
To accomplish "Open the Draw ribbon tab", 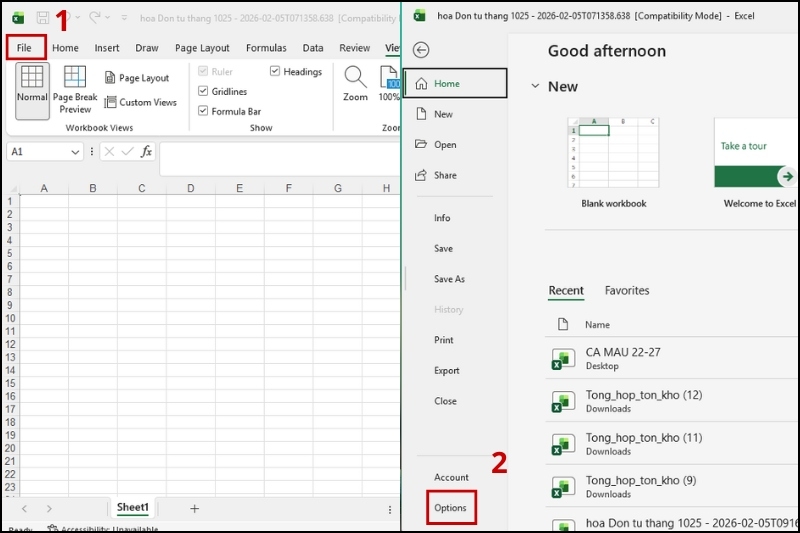I will point(147,48).
